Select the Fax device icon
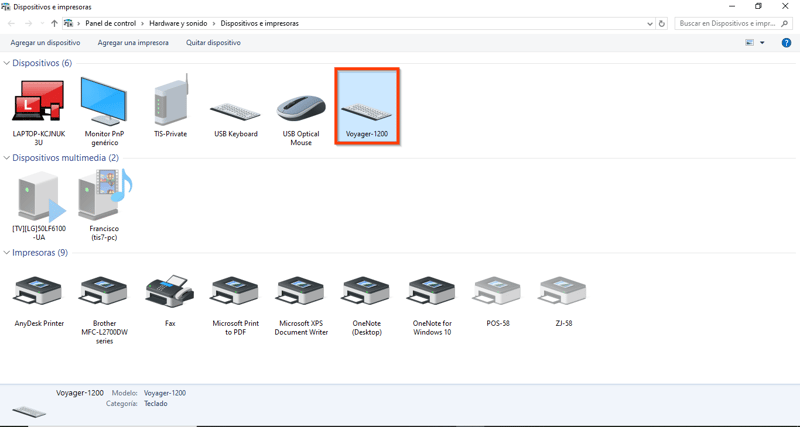Screen dimensions: 800x427 [x=170, y=301]
